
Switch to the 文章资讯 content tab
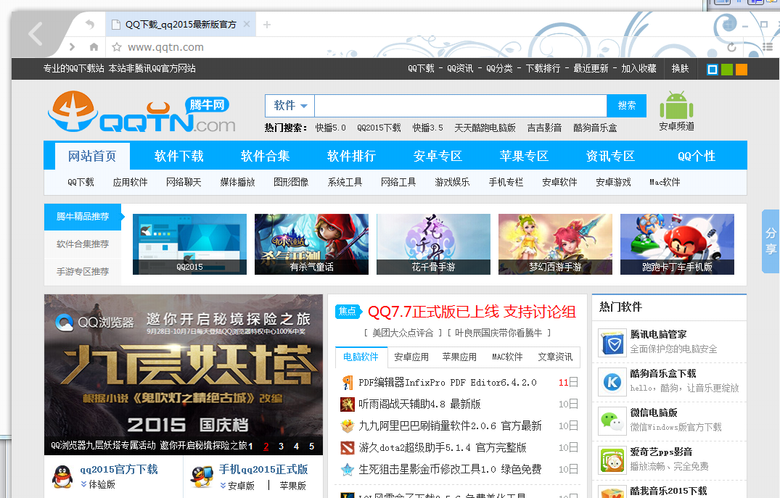point(555,357)
